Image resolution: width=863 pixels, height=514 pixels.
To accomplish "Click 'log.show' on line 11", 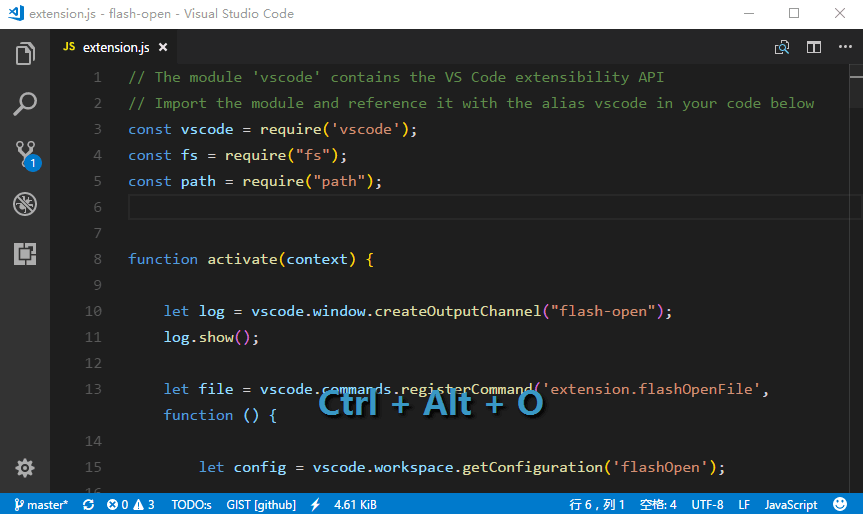I will click(199, 337).
